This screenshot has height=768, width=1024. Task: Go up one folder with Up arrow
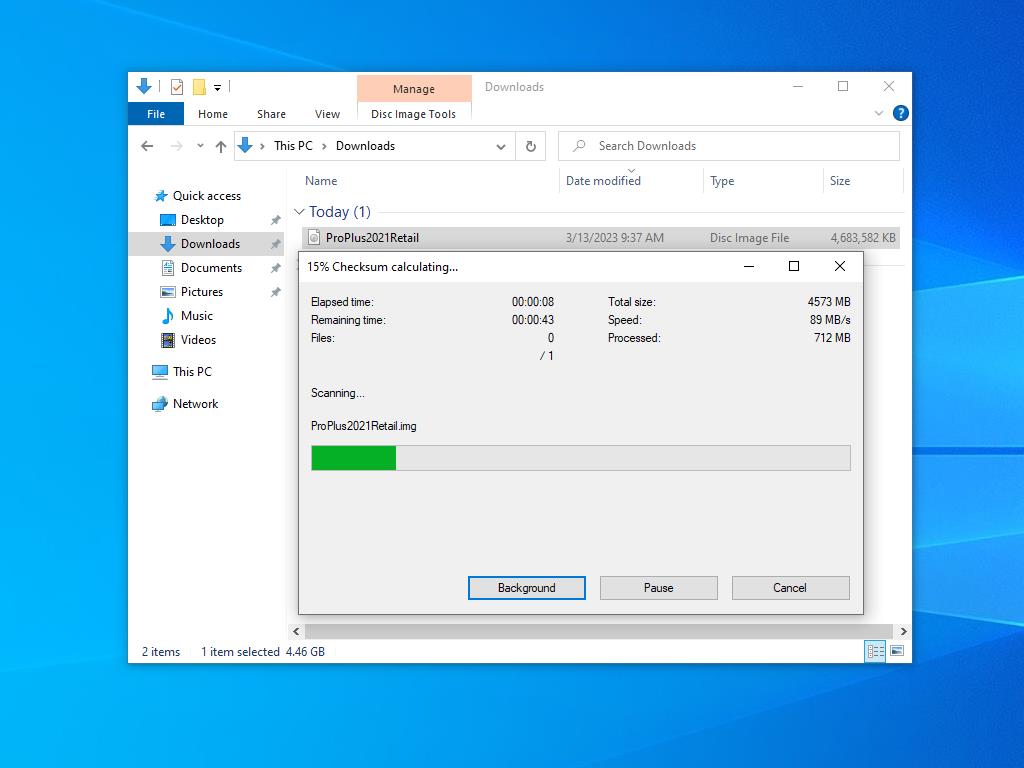[221, 146]
